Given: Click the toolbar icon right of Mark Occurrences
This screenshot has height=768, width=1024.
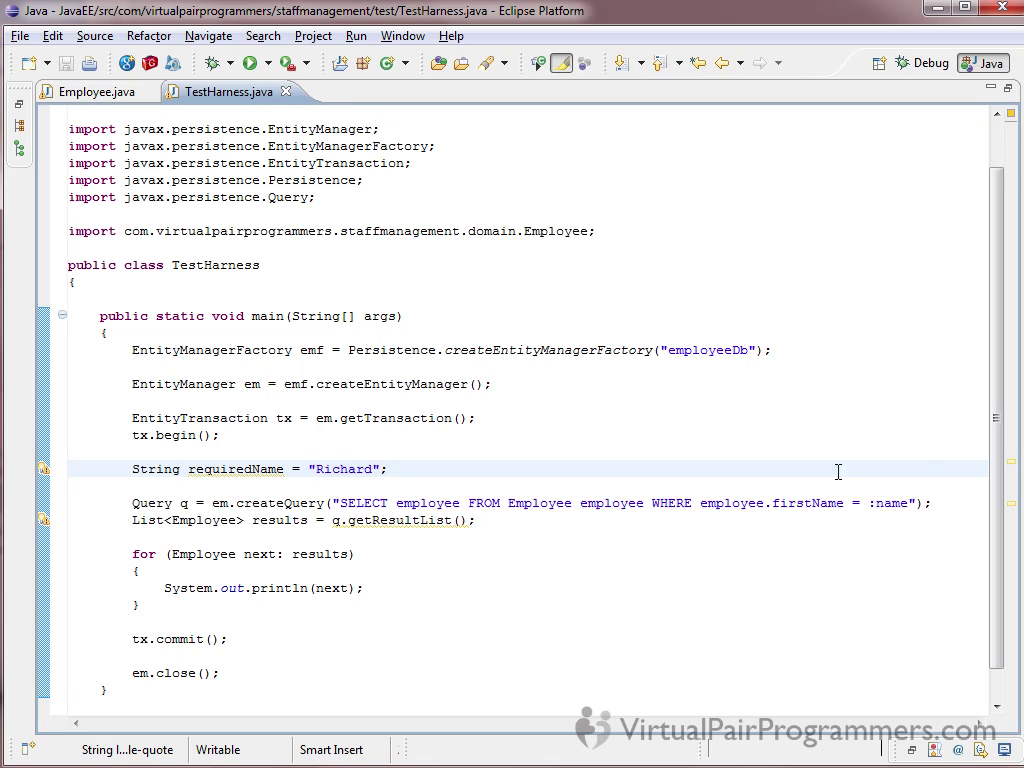Looking at the screenshot, I should [x=584, y=63].
